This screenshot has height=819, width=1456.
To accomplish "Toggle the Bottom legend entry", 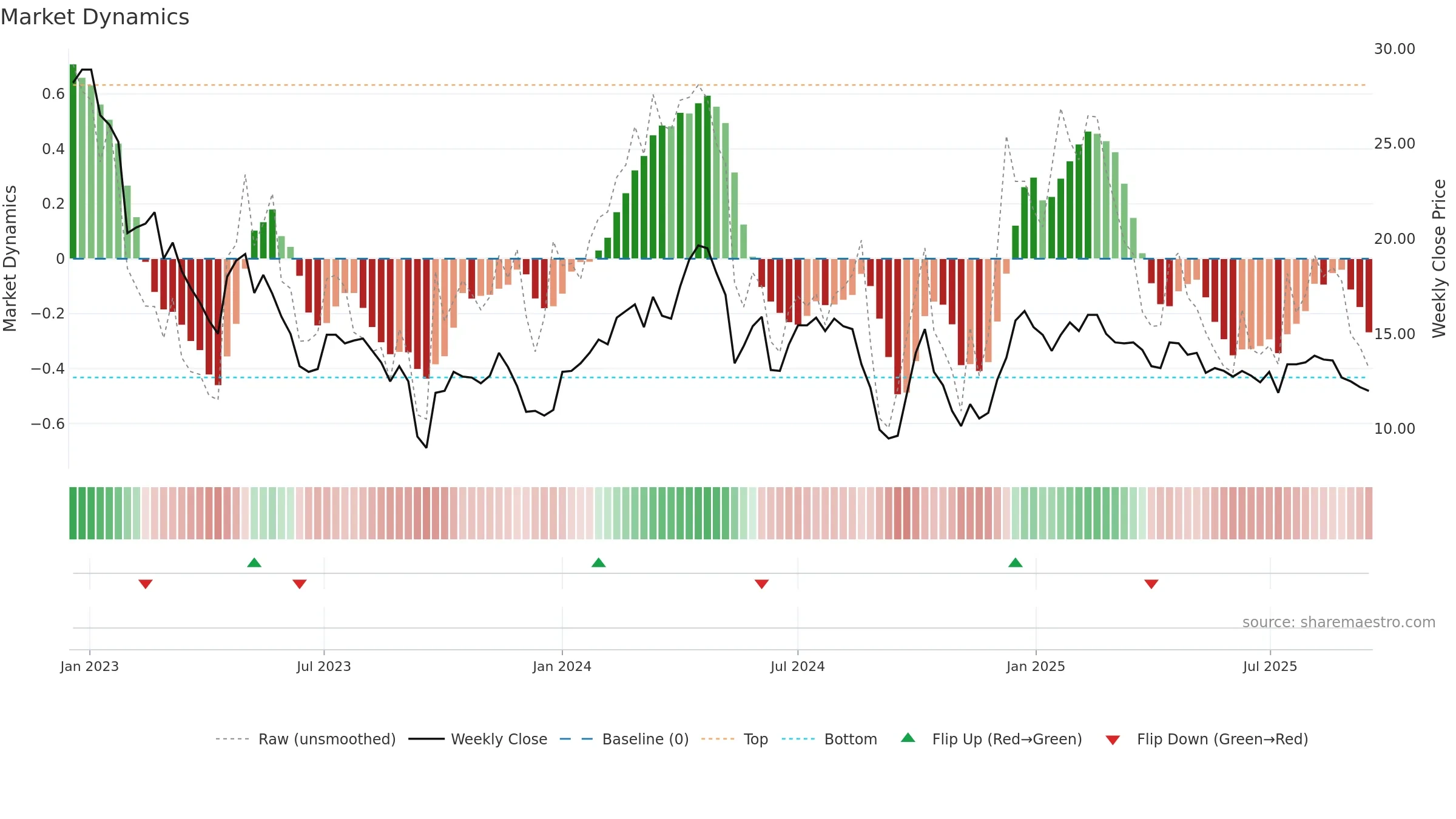I will point(829,739).
